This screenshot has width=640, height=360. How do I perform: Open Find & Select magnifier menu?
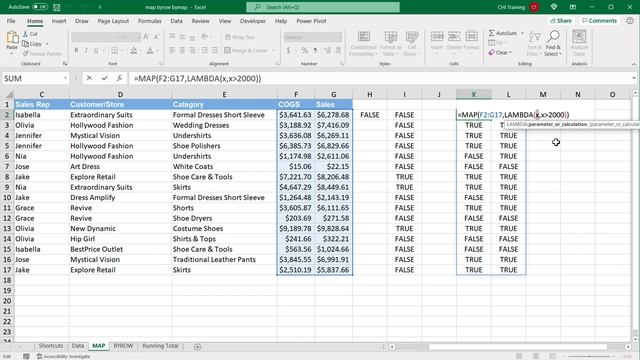[x=553, y=43]
